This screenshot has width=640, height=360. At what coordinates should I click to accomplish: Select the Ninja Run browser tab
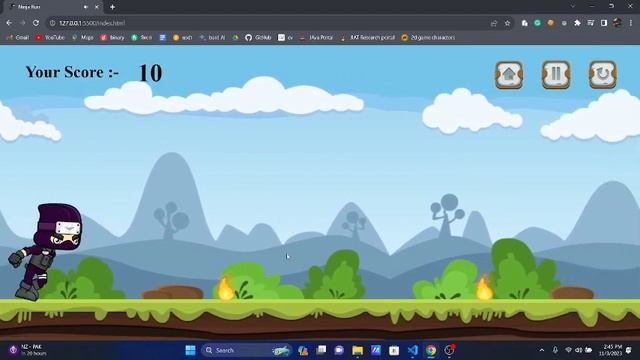click(53, 7)
